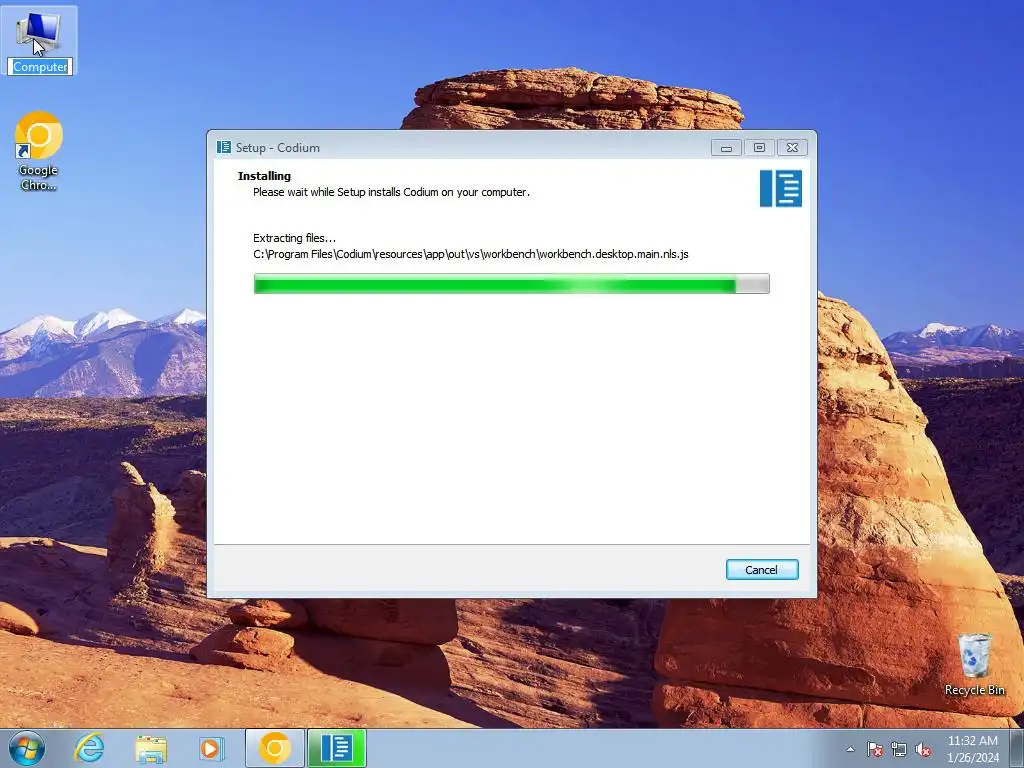The width and height of the screenshot is (1024, 768).
Task: Open the Windows Start menu
Action: click(26, 748)
